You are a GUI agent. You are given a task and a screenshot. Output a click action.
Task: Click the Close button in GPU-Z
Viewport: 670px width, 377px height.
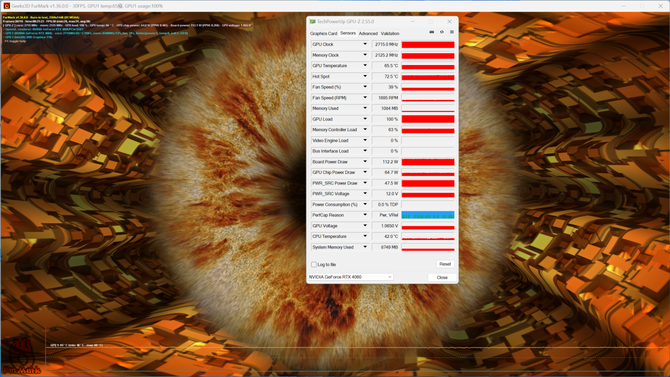point(442,277)
